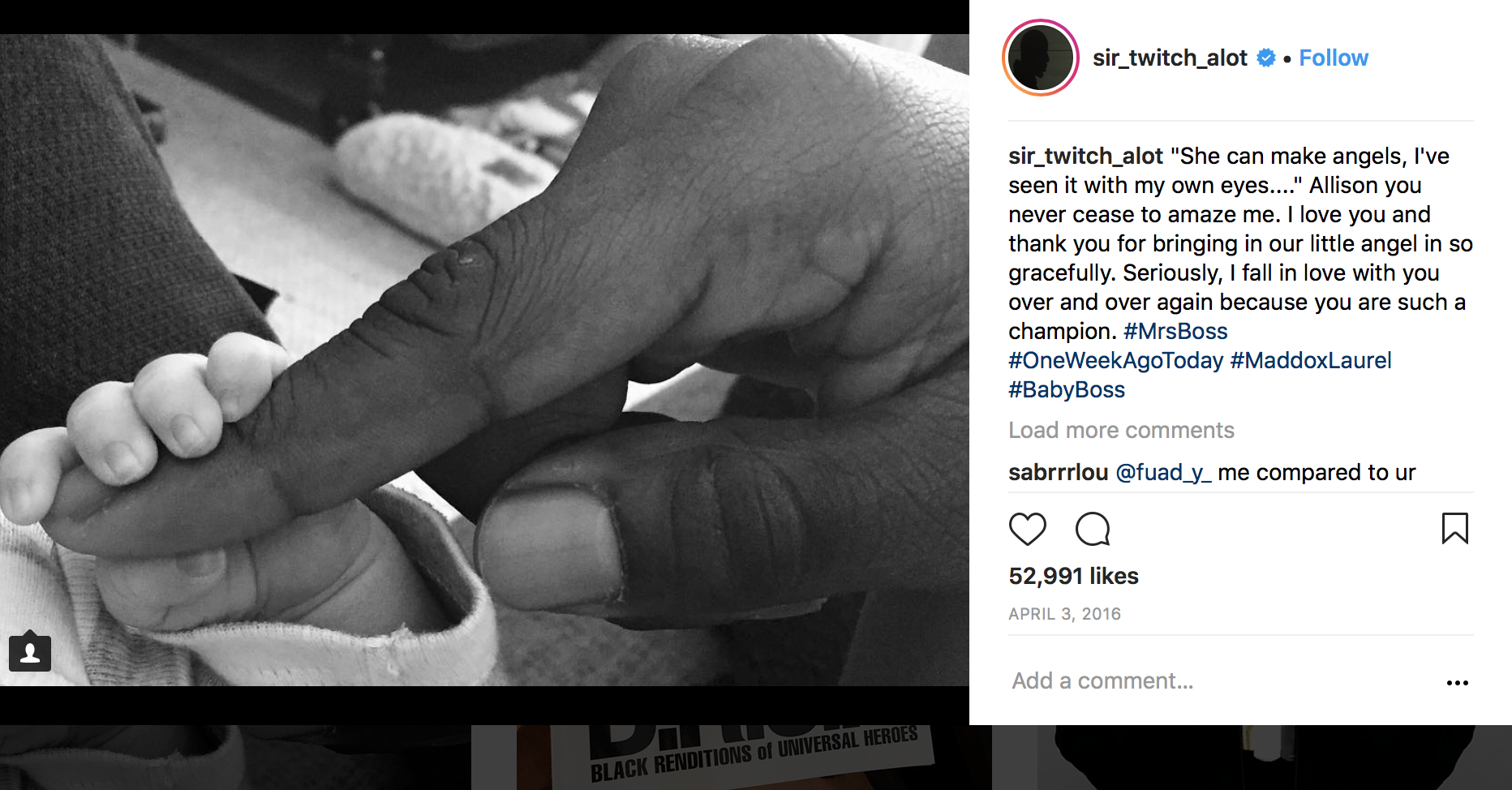Expand Load more comments
This screenshot has width=1512, height=790.
pyautogui.click(x=1121, y=430)
